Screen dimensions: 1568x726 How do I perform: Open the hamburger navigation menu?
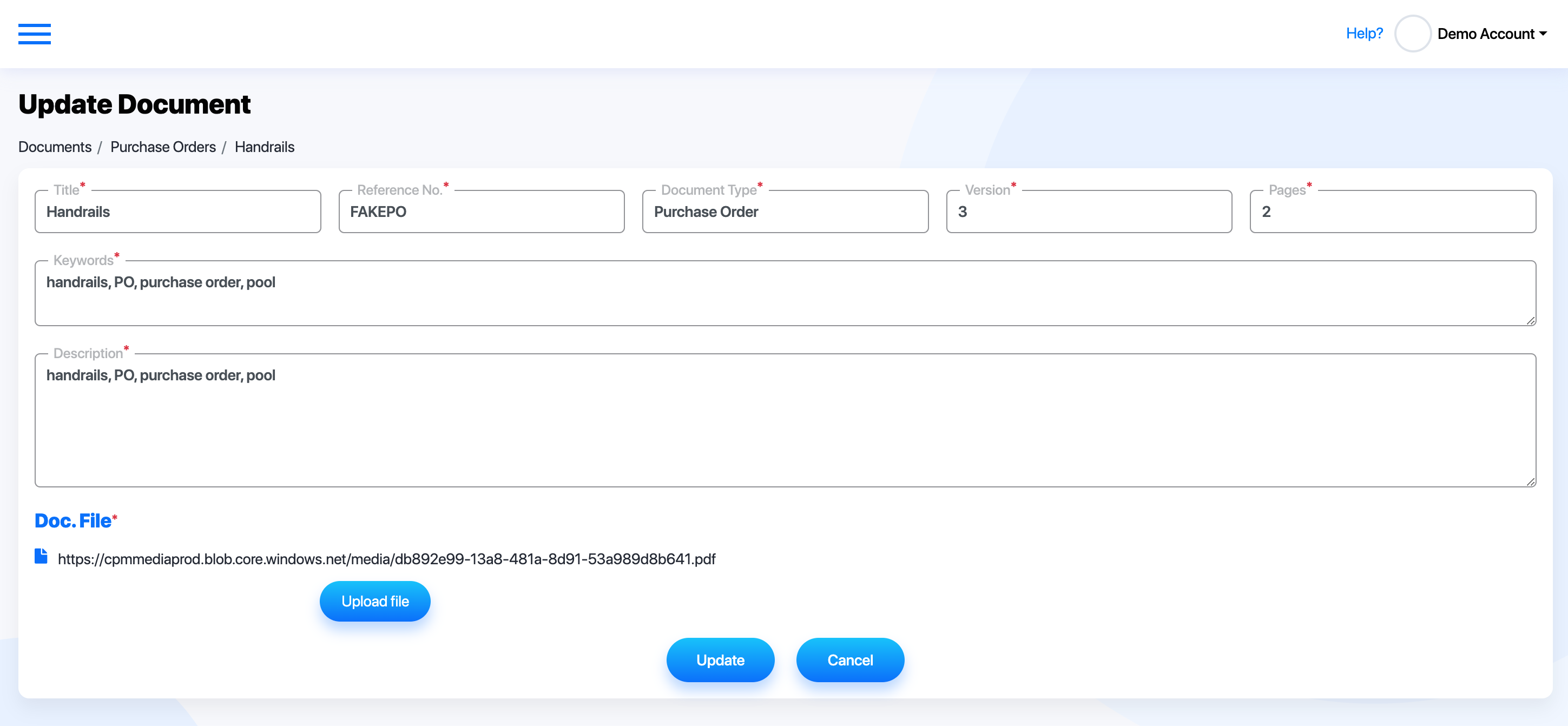coord(35,34)
